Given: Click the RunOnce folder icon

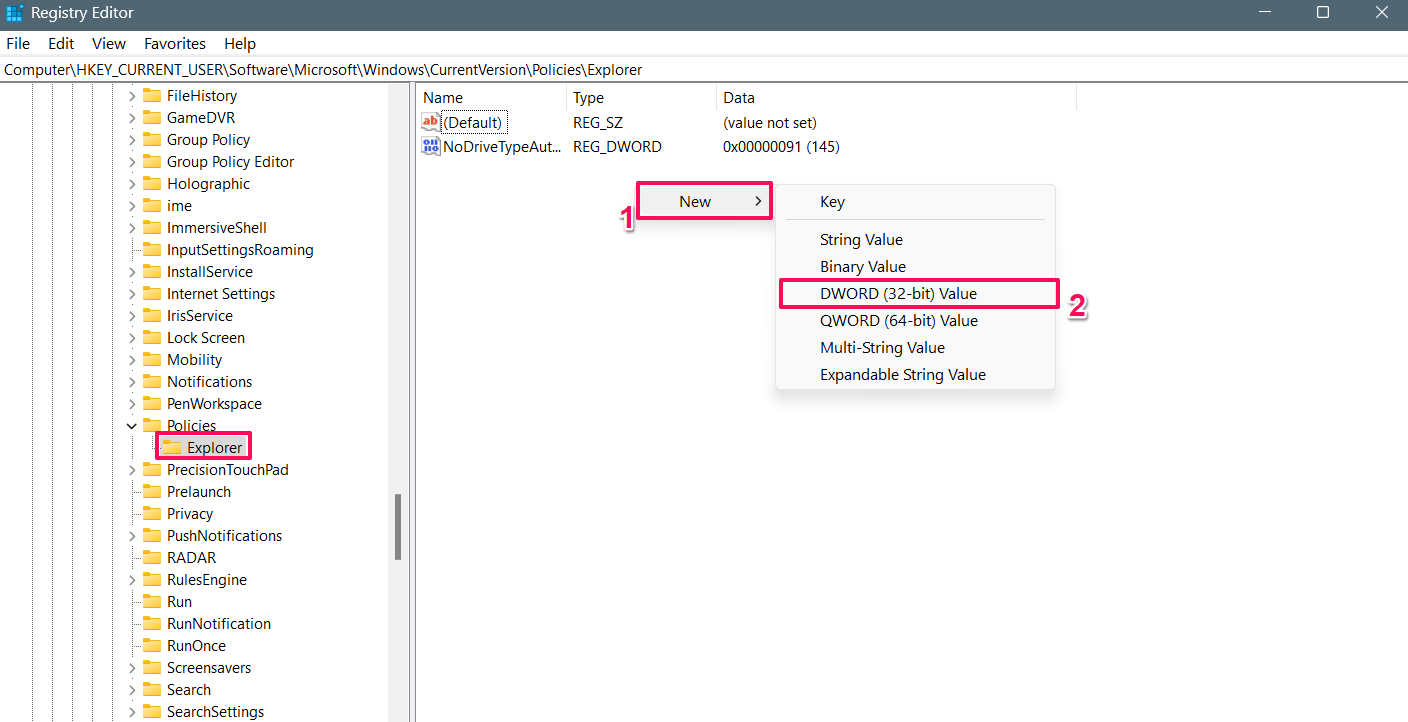Looking at the screenshot, I should click(x=152, y=646).
